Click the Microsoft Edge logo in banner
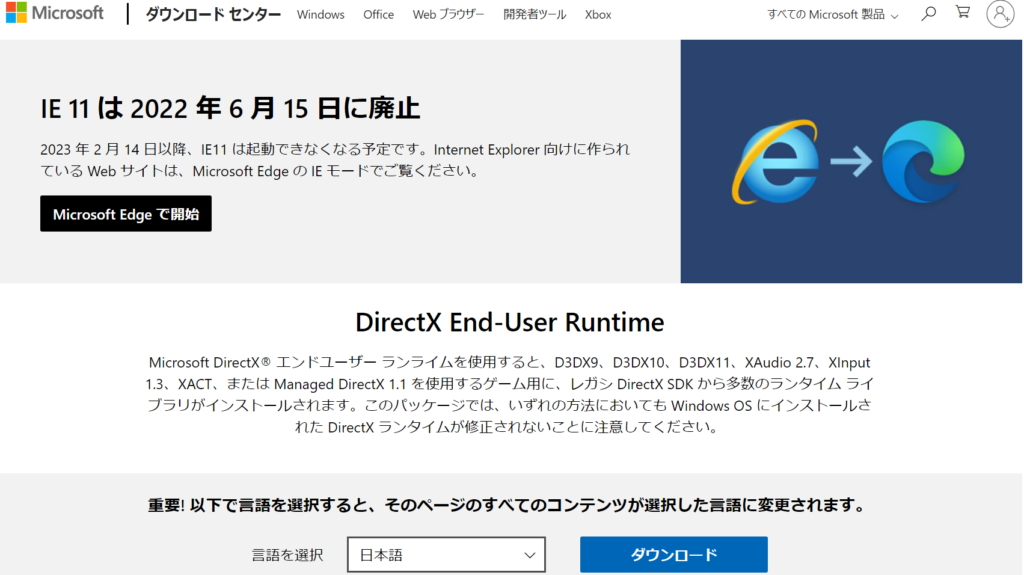This screenshot has width=1024, height=575. (x=923, y=161)
